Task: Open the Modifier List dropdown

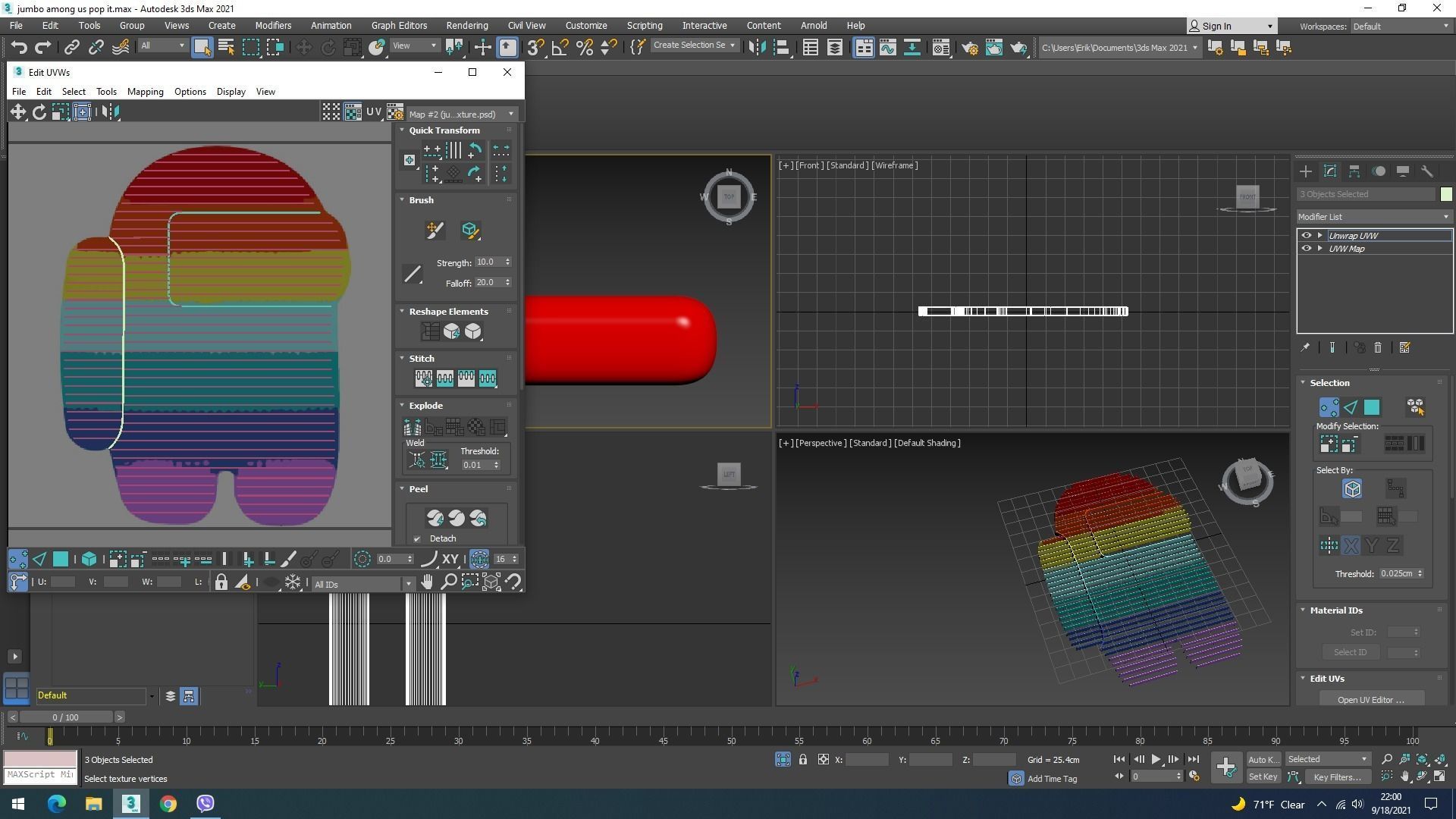Action: [1373, 217]
